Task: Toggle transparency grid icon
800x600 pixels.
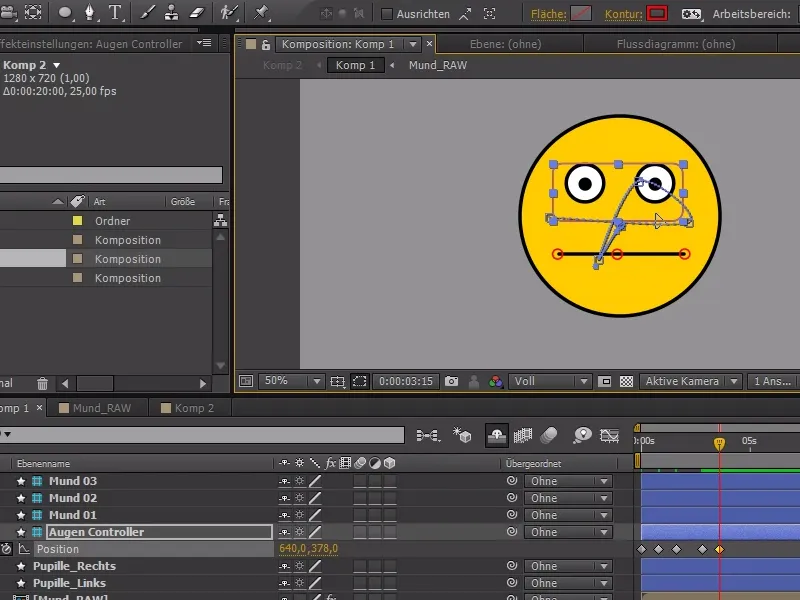Action: [627, 381]
